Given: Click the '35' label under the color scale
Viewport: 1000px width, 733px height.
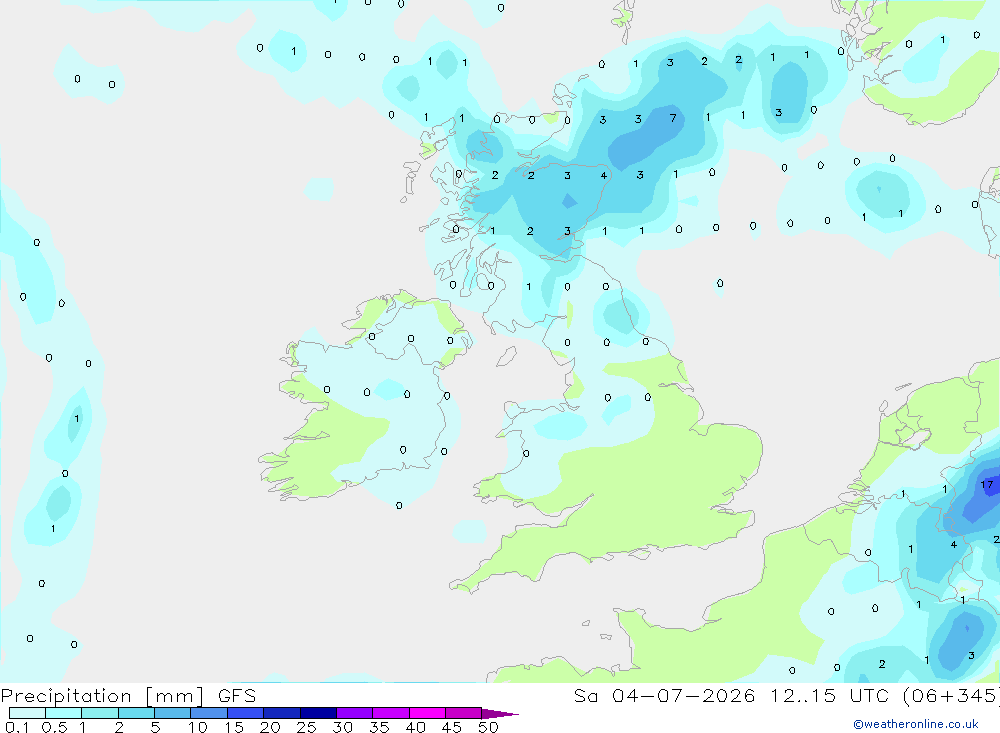Looking at the screenshot, I should (x=379, y=727).
